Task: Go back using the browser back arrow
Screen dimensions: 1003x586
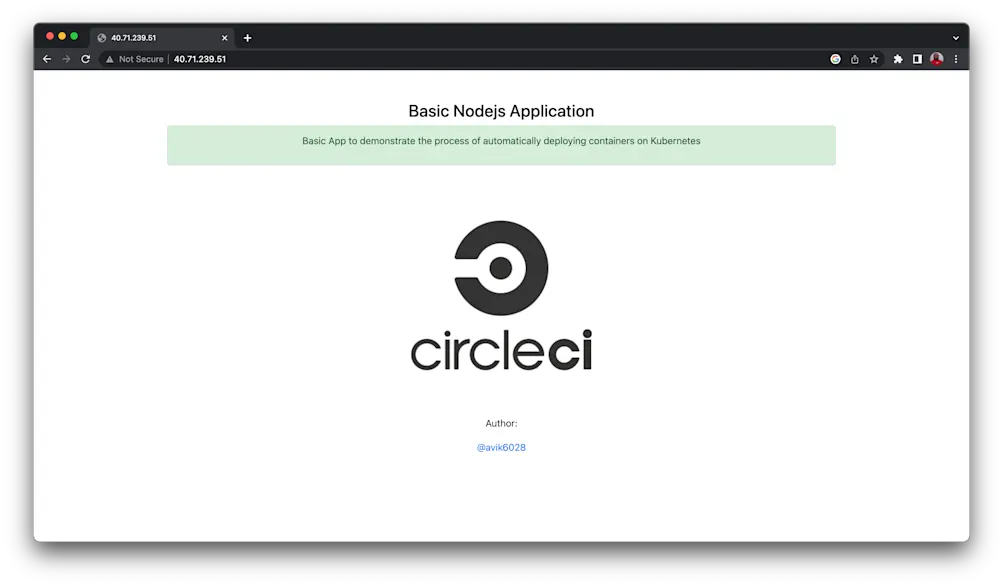Action: (47, 59)
